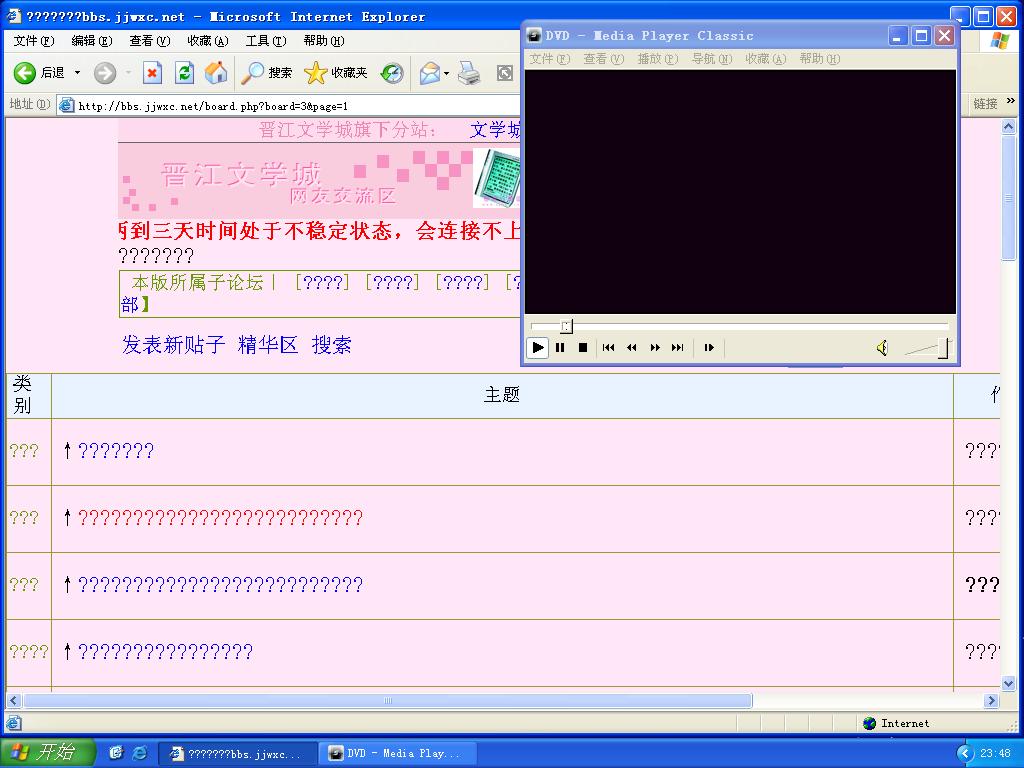Open the red question-mark topic link
Screen dimensions: 1024x768
(x=220, y=518)
